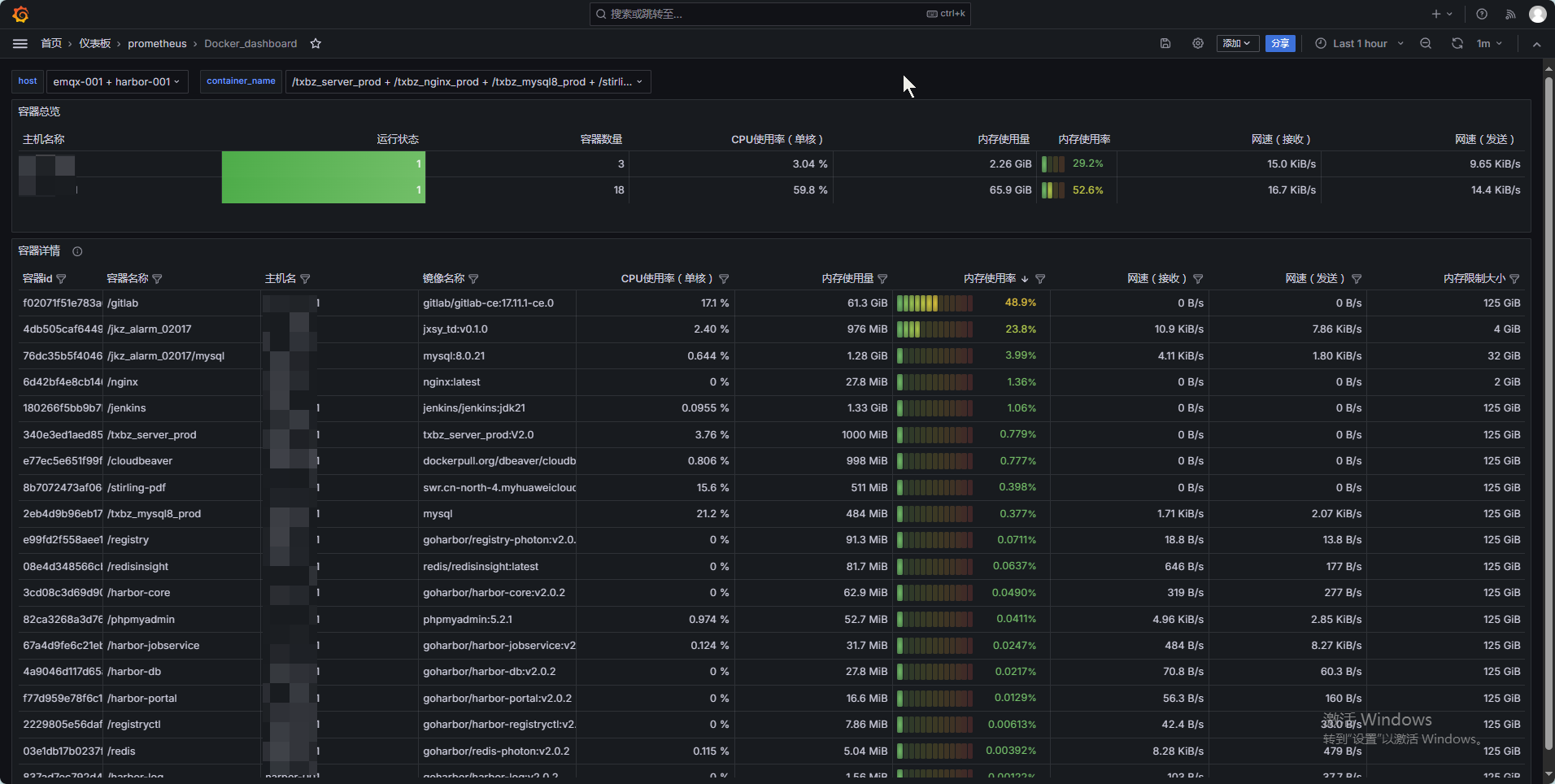
Task: Zoom out the time range
Action: point(1426,44)
